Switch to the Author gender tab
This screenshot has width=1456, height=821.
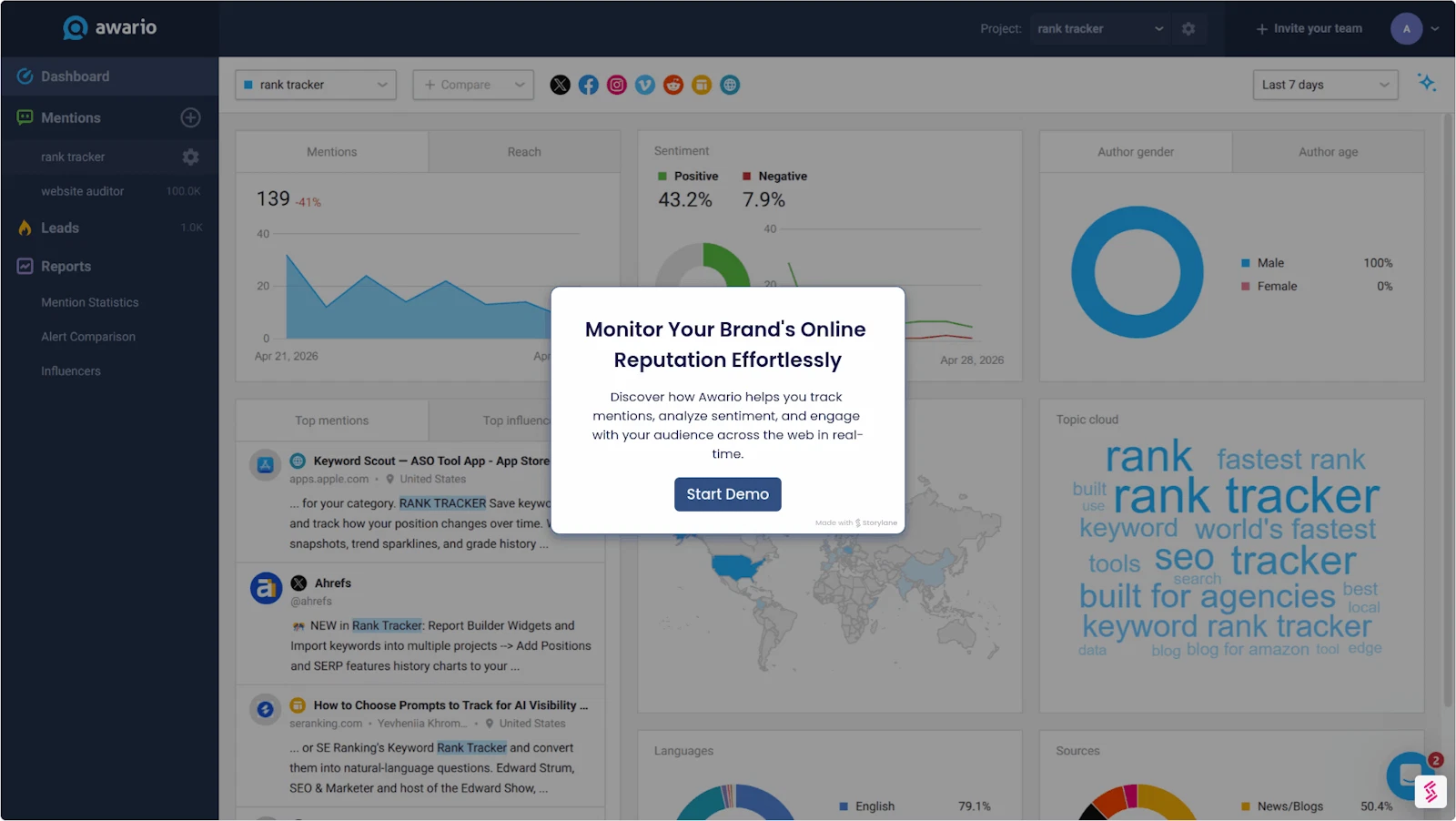coord(1136,152)
